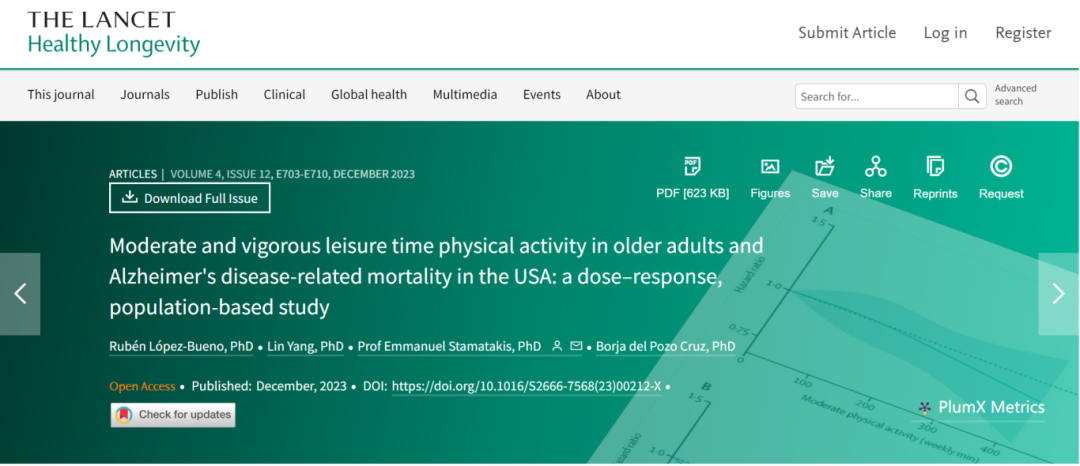1080x466 pixels.
Task: Focus the Search for input field
Action: pos(877,96)
